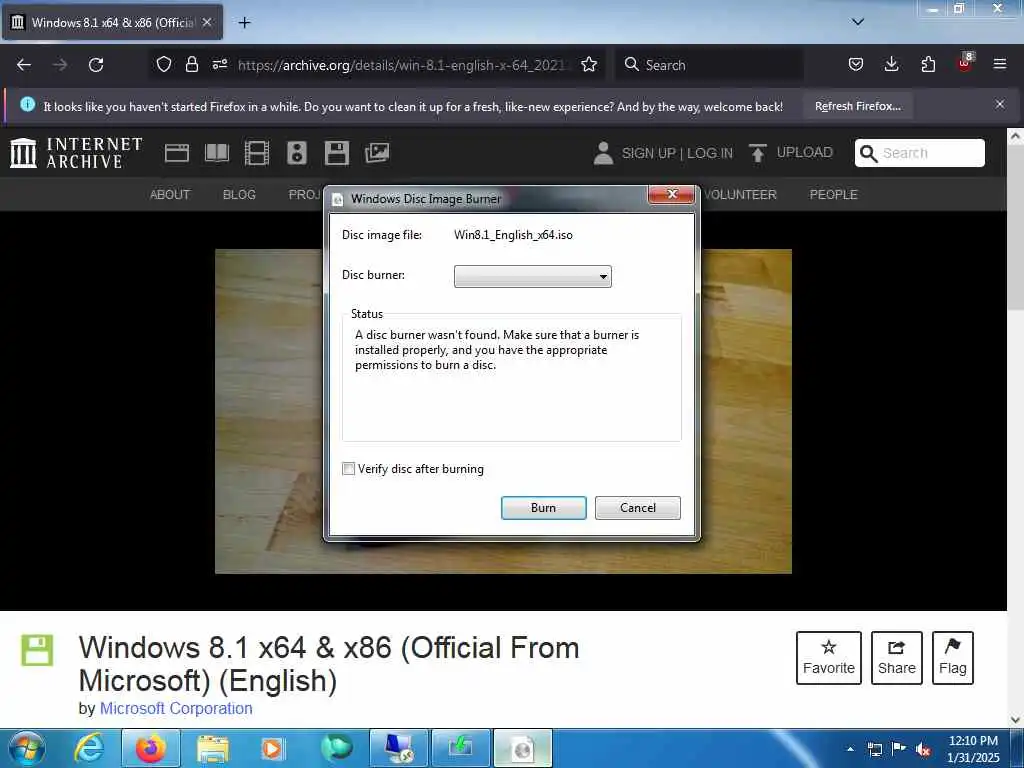Screen dimensions: 1024x768
Task: Click the green software floppy item icon
Action: (x=37, y=650)
